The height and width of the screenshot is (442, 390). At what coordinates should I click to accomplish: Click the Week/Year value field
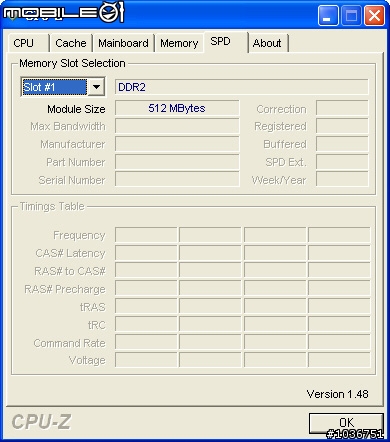point(342,180)
